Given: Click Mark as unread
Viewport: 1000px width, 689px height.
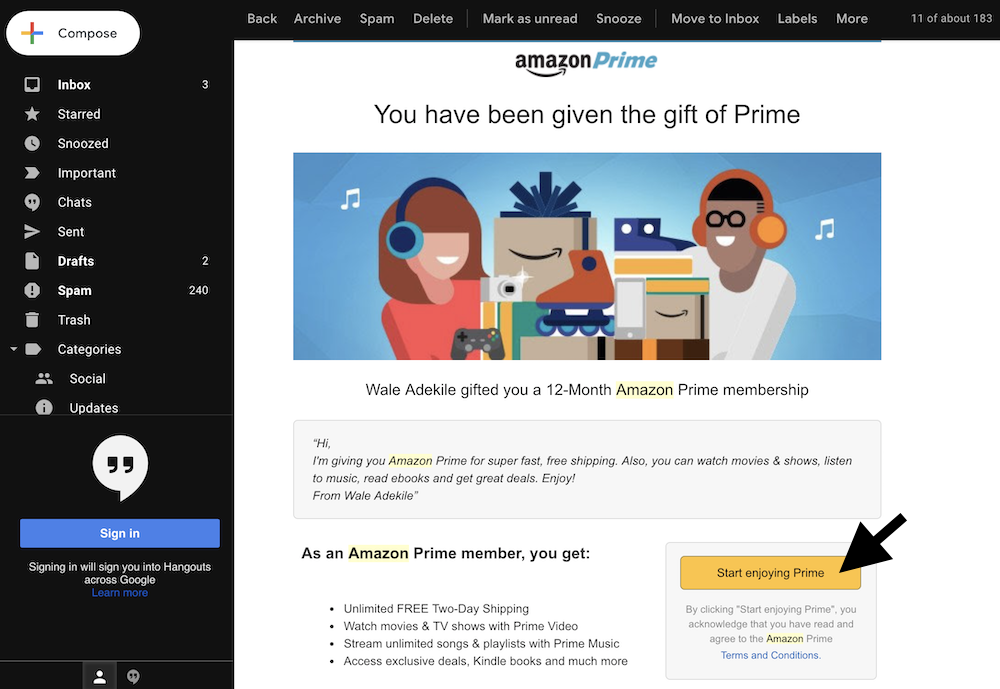Looking at the screenshot, I should (529, 19).
